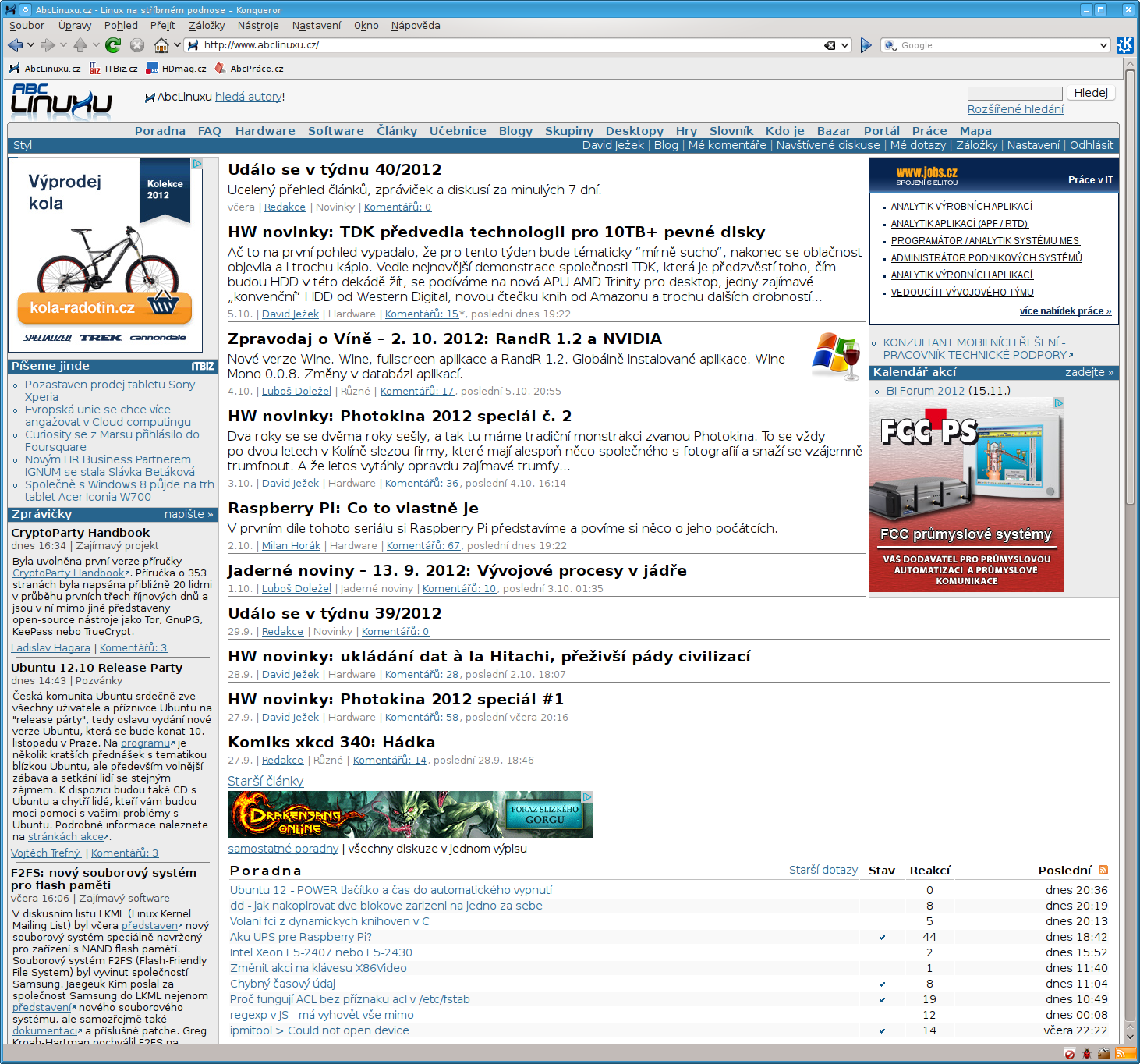Open the Soubor menu
This screenshot has height=1064, width=1140.
point(27,25)
